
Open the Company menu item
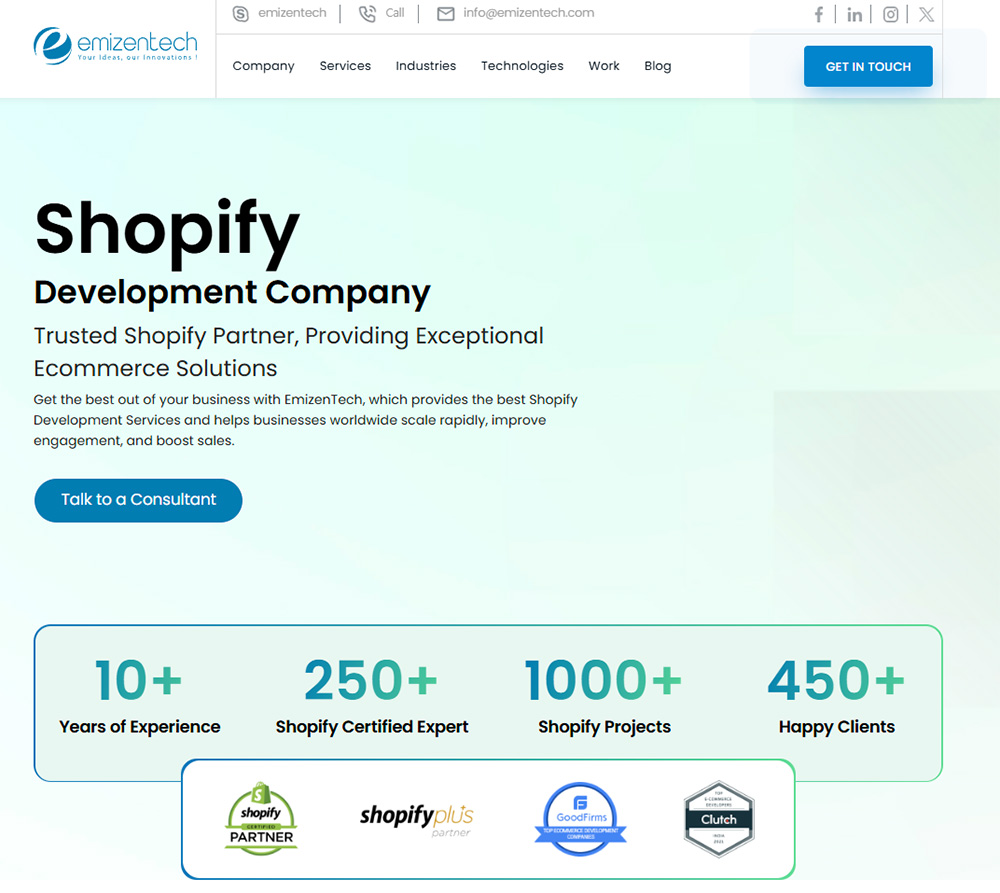pyautogui.click(x=263, y=65)
